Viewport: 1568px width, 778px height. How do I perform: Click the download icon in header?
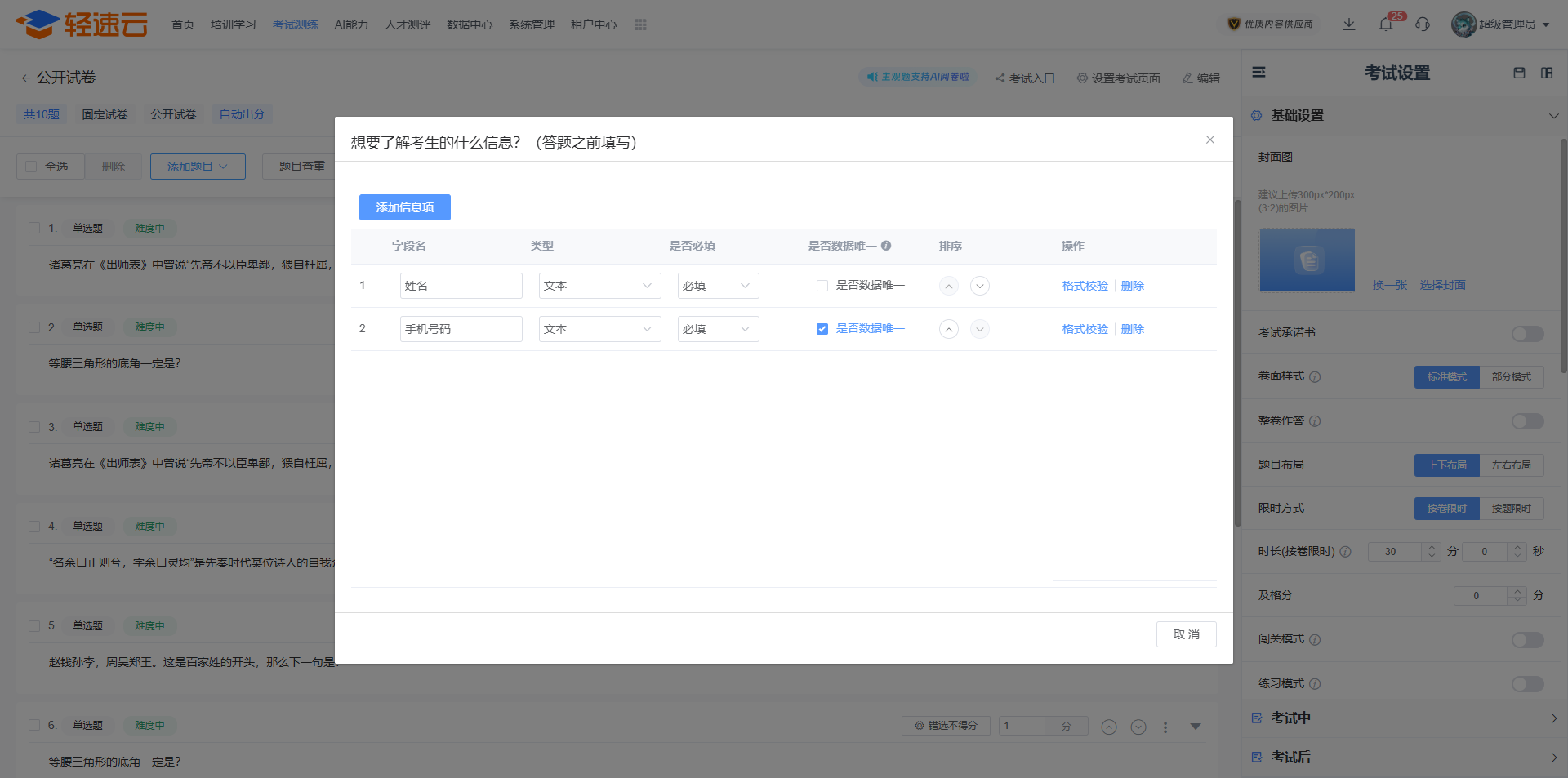click(x=1349, y=24)
